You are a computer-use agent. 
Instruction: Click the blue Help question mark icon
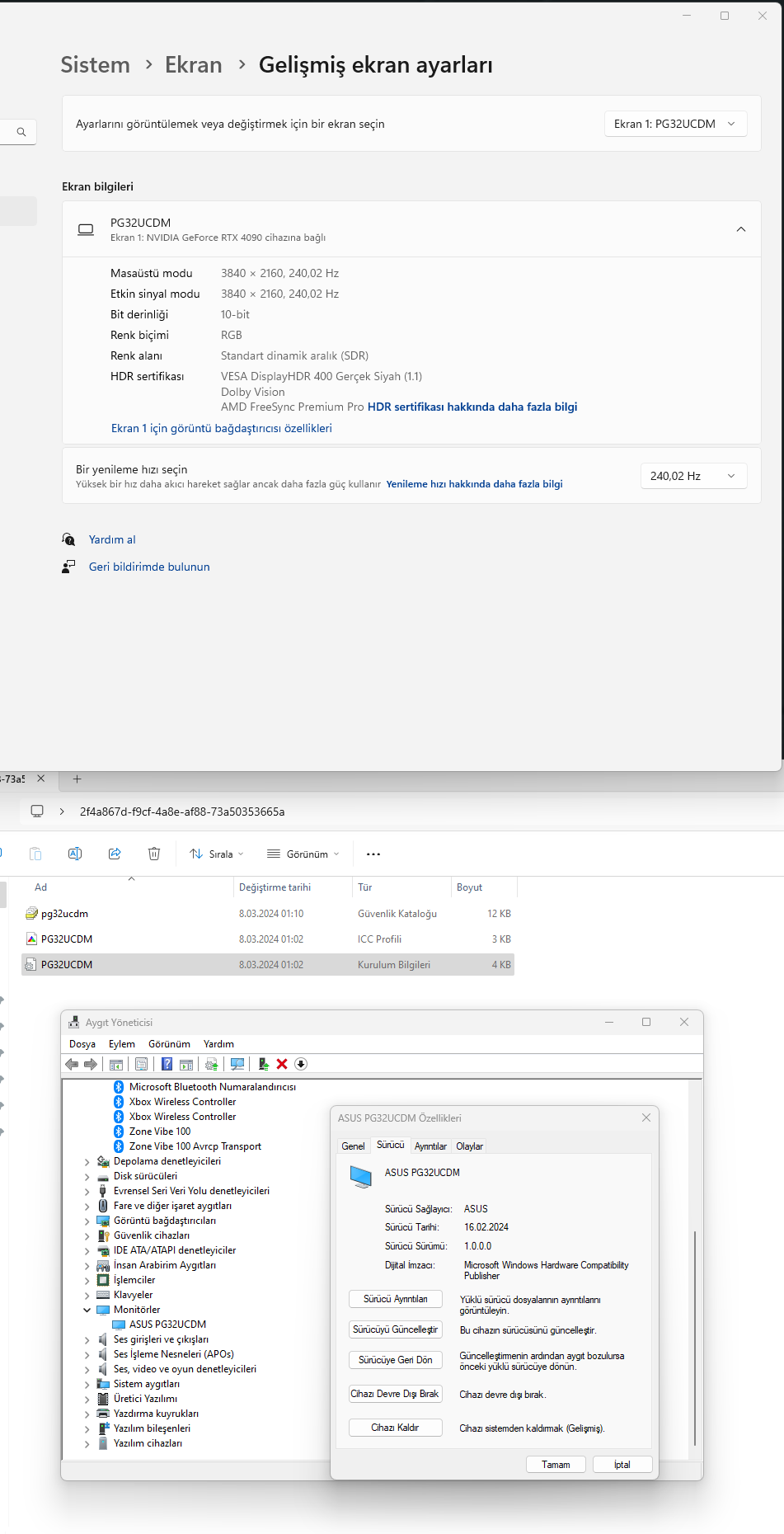167,1064
